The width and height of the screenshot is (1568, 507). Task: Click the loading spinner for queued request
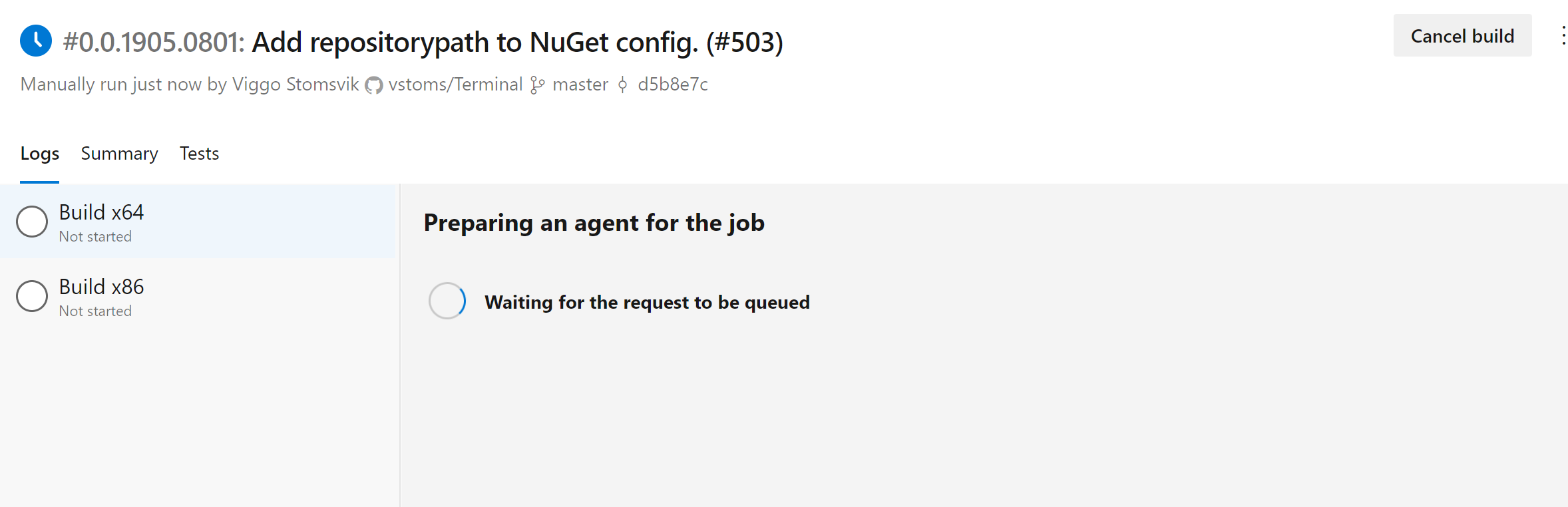click(x=447, y=301)
